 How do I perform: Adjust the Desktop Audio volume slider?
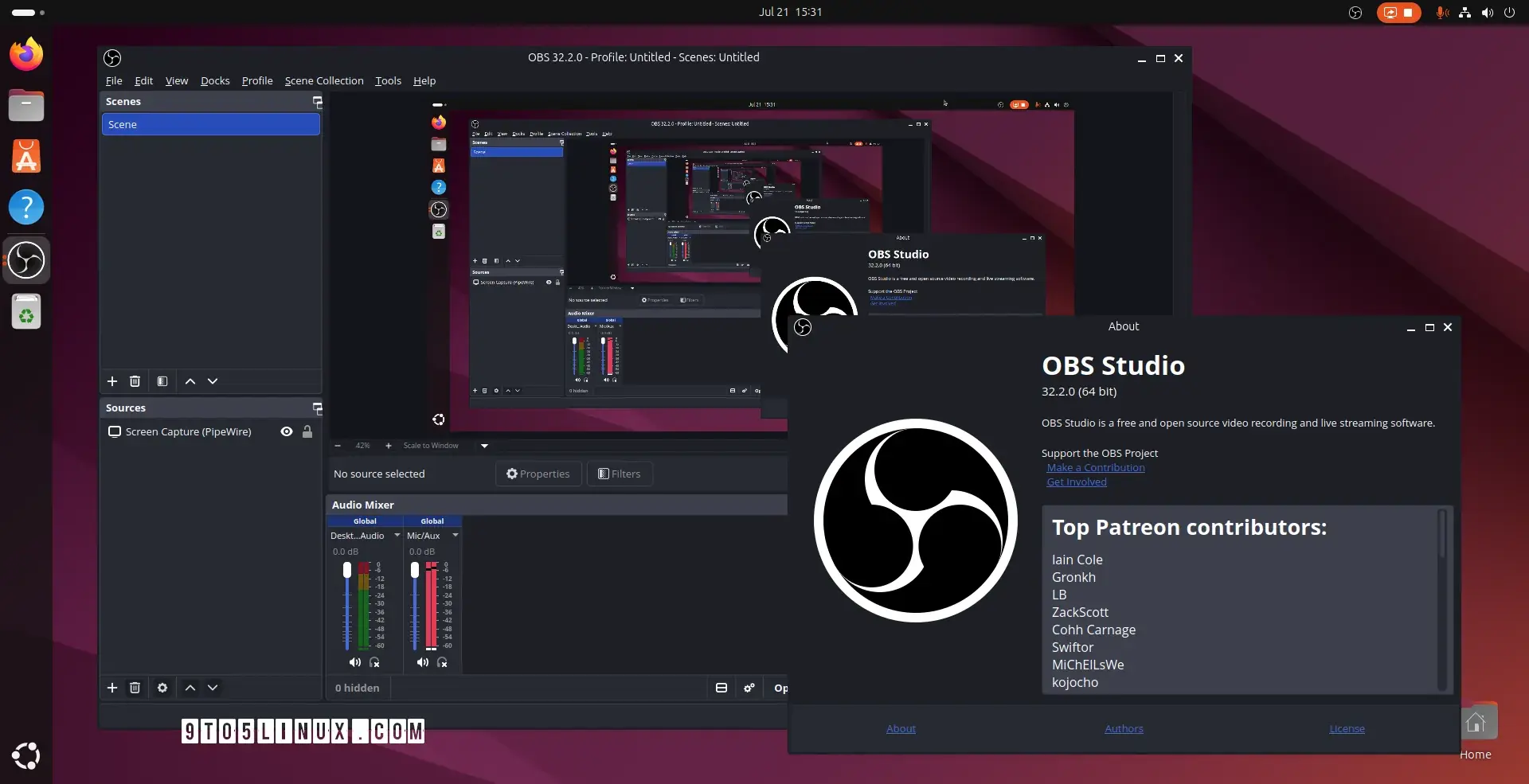click(x=347, y=605)
